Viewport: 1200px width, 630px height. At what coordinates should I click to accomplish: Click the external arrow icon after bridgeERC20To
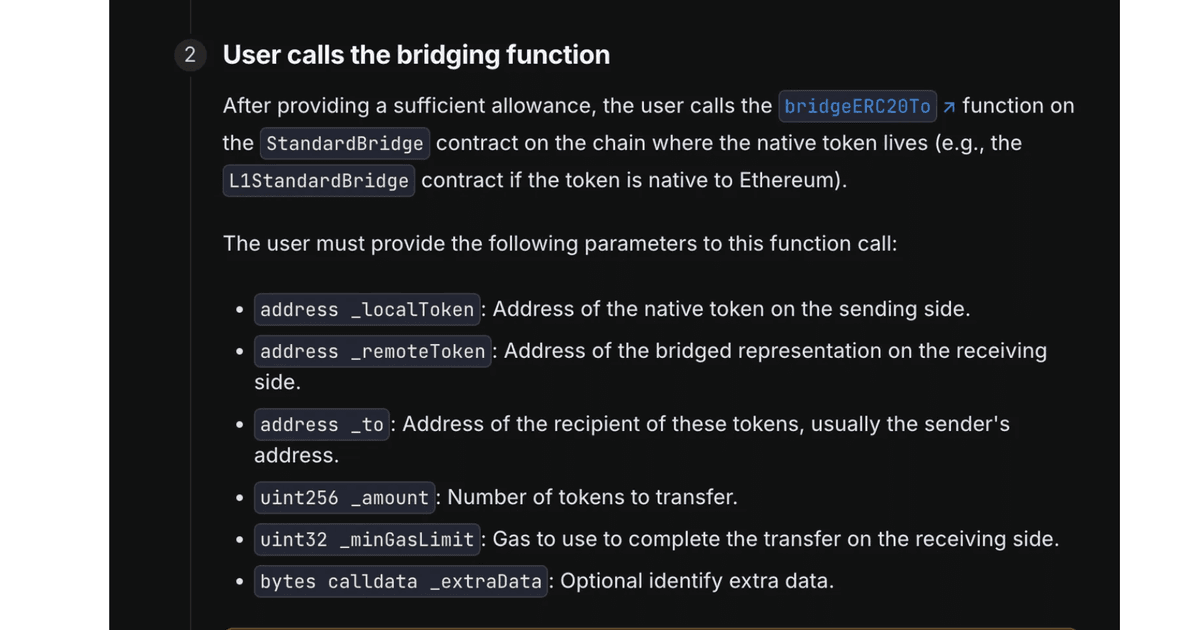pyautogui.click(x=950, y=106)
